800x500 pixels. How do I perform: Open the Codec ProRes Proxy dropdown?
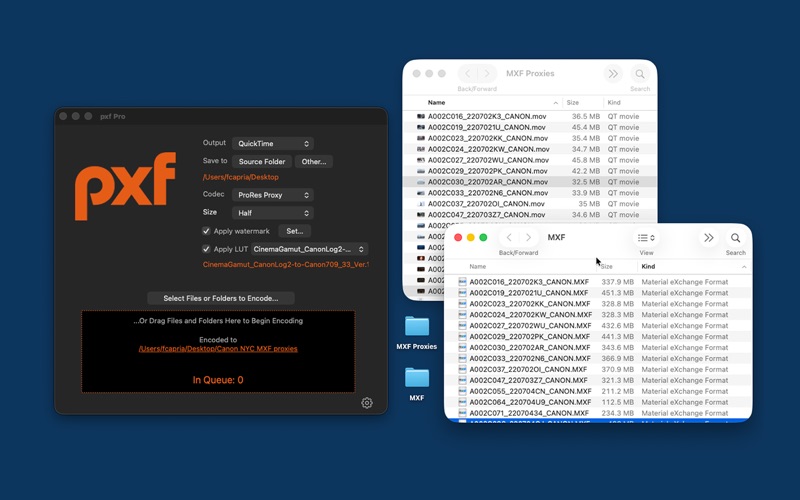273,195
